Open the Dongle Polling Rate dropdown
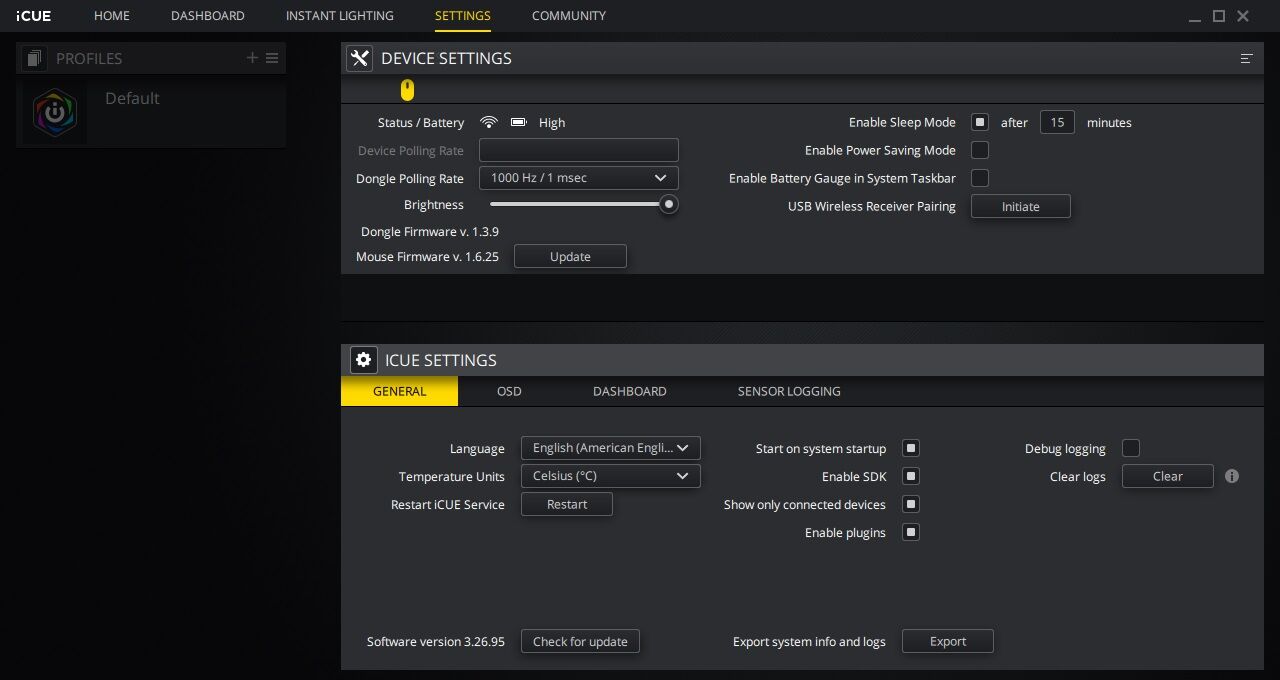Viewport: 1280px width, 680px height. pos(579,178)
